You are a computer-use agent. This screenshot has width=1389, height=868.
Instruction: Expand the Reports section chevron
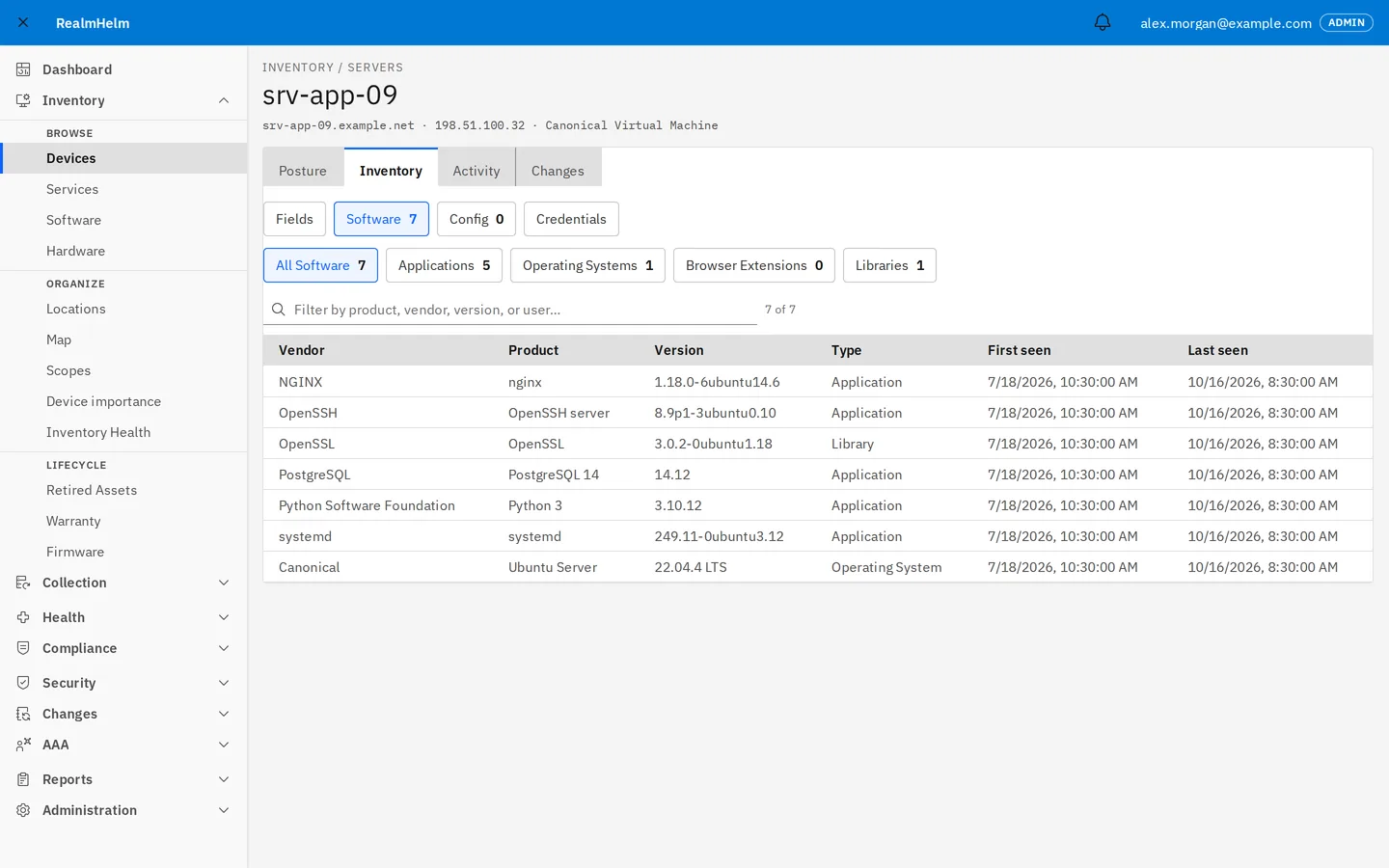[224, 779]
